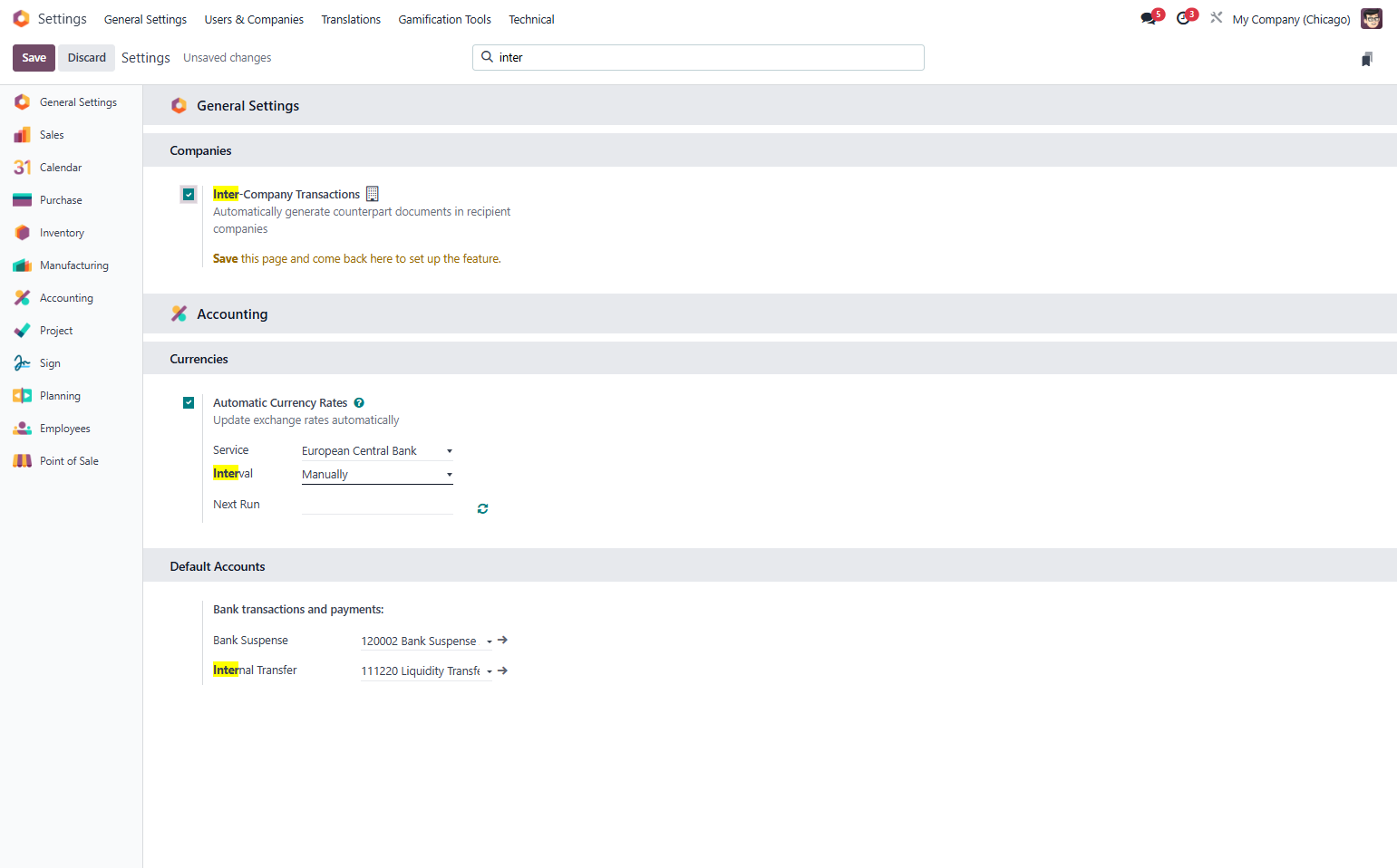Open Manufacturing settings in sidebar
This screenshot has height=868, width=1397.
72,265
